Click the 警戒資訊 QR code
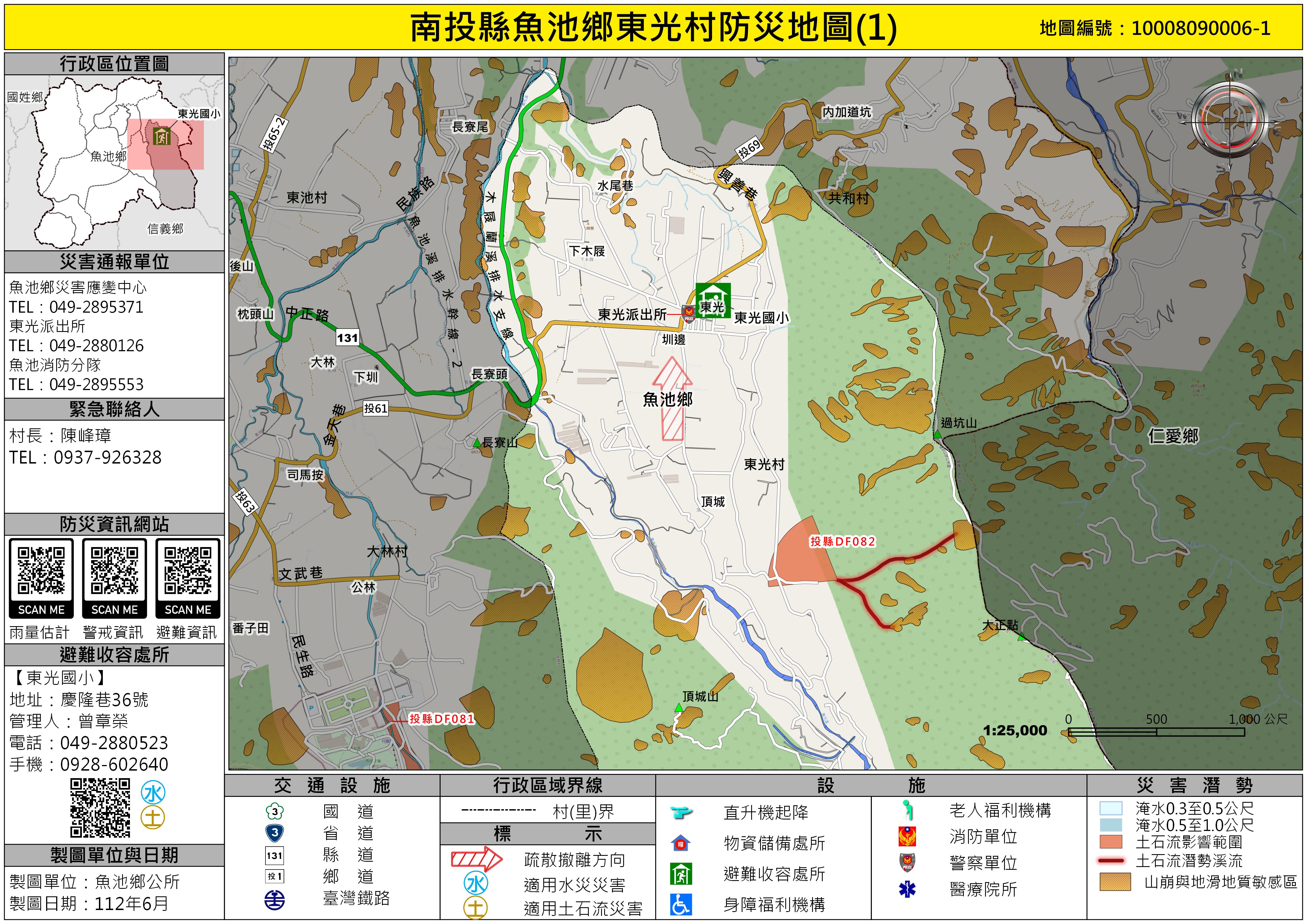The width and height of the screenshot is (1307, 924). 114,571
